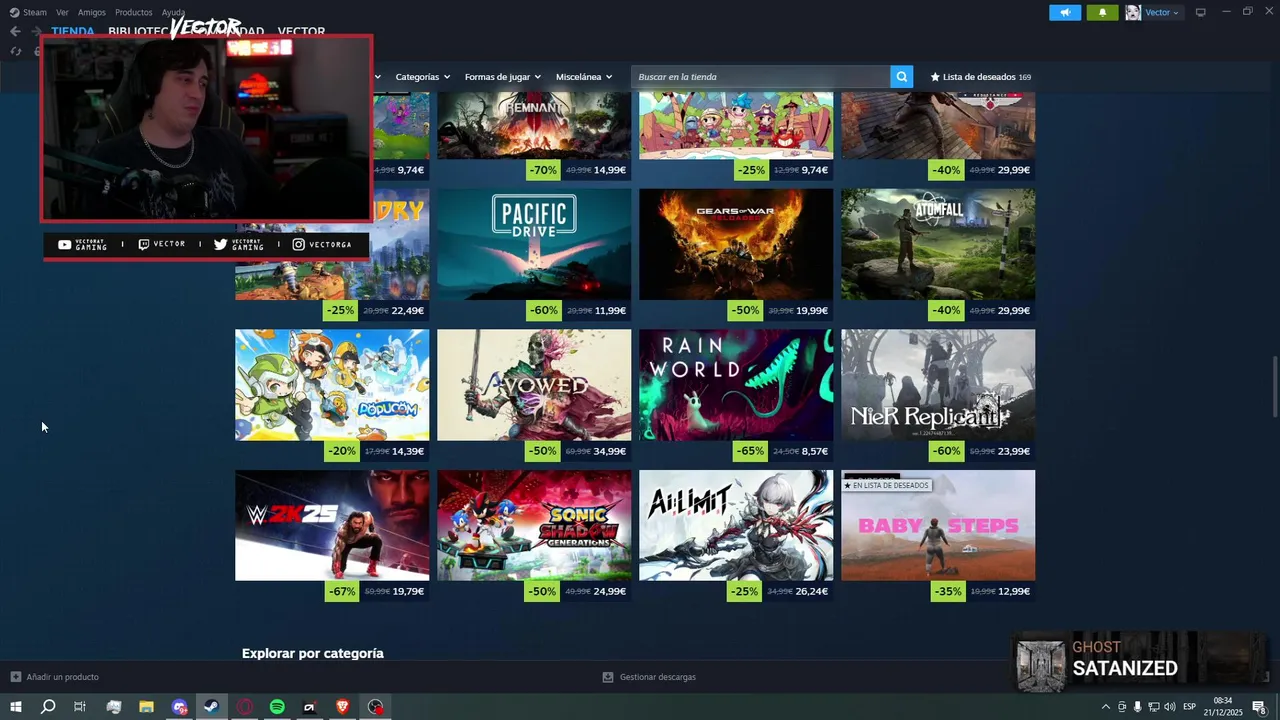1280x720 pixels.
Task: Click the store search magnifier button
Action: click(901, 77)
